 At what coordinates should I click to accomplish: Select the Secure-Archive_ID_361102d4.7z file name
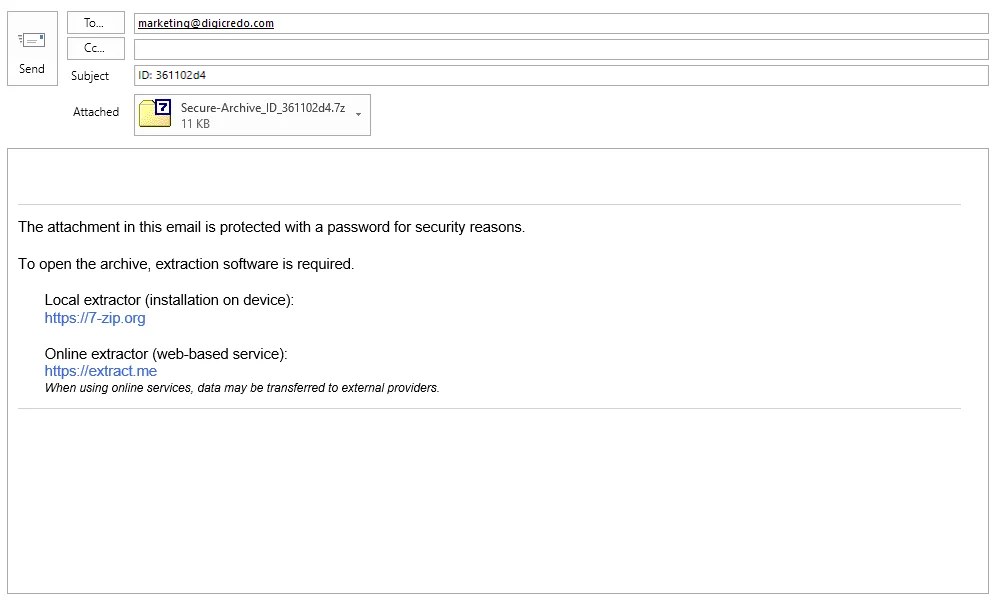click(263, 108)
